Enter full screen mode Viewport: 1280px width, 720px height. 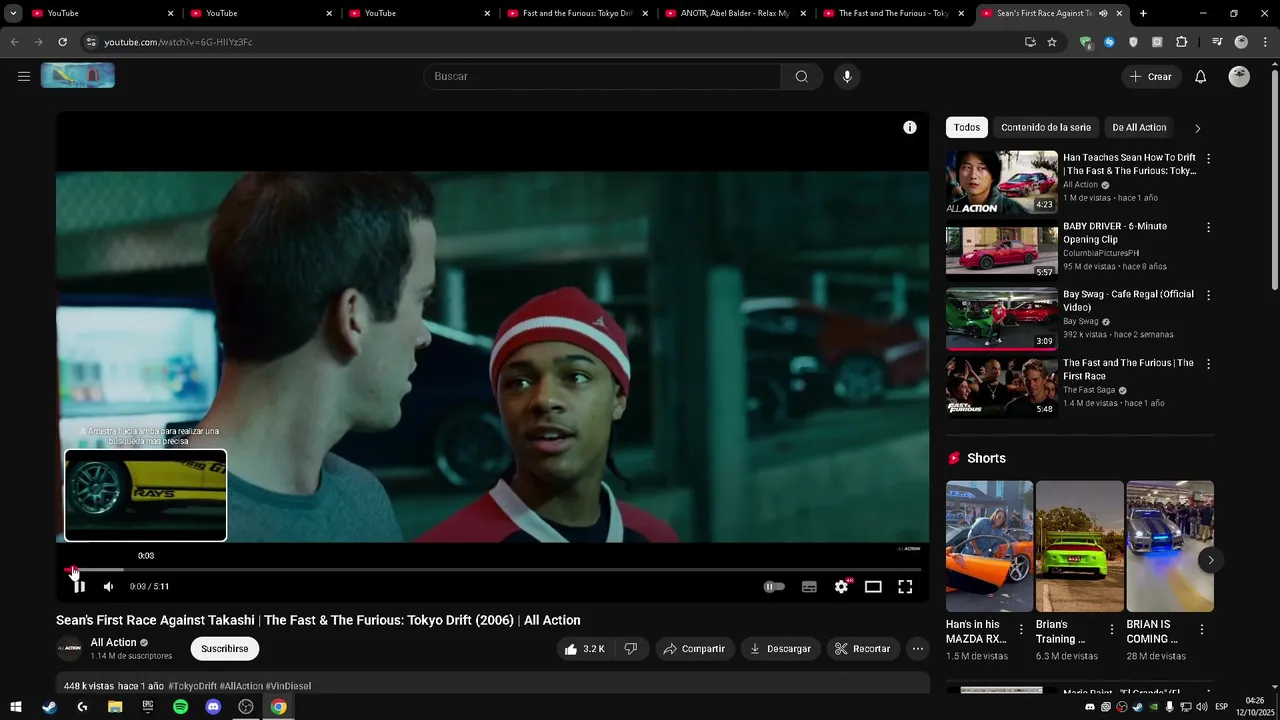pos(905,587)
